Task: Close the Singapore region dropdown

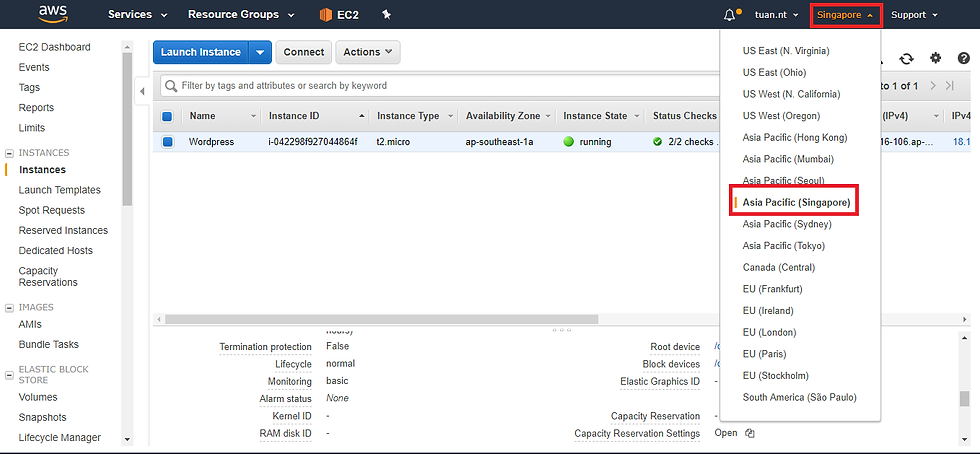Action: coord(846,15)
